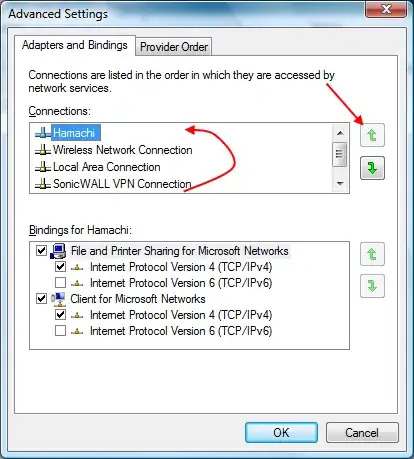Cancel the Advanced Settings dialog

tap(362, 433)
